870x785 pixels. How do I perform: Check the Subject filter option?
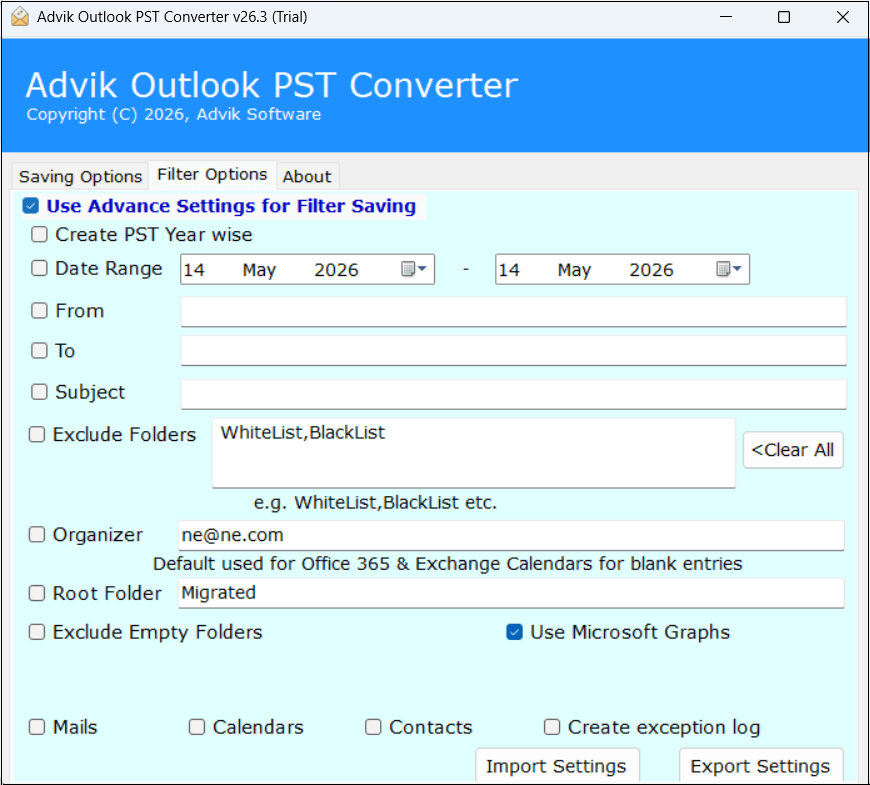click(x=39, y=392)
